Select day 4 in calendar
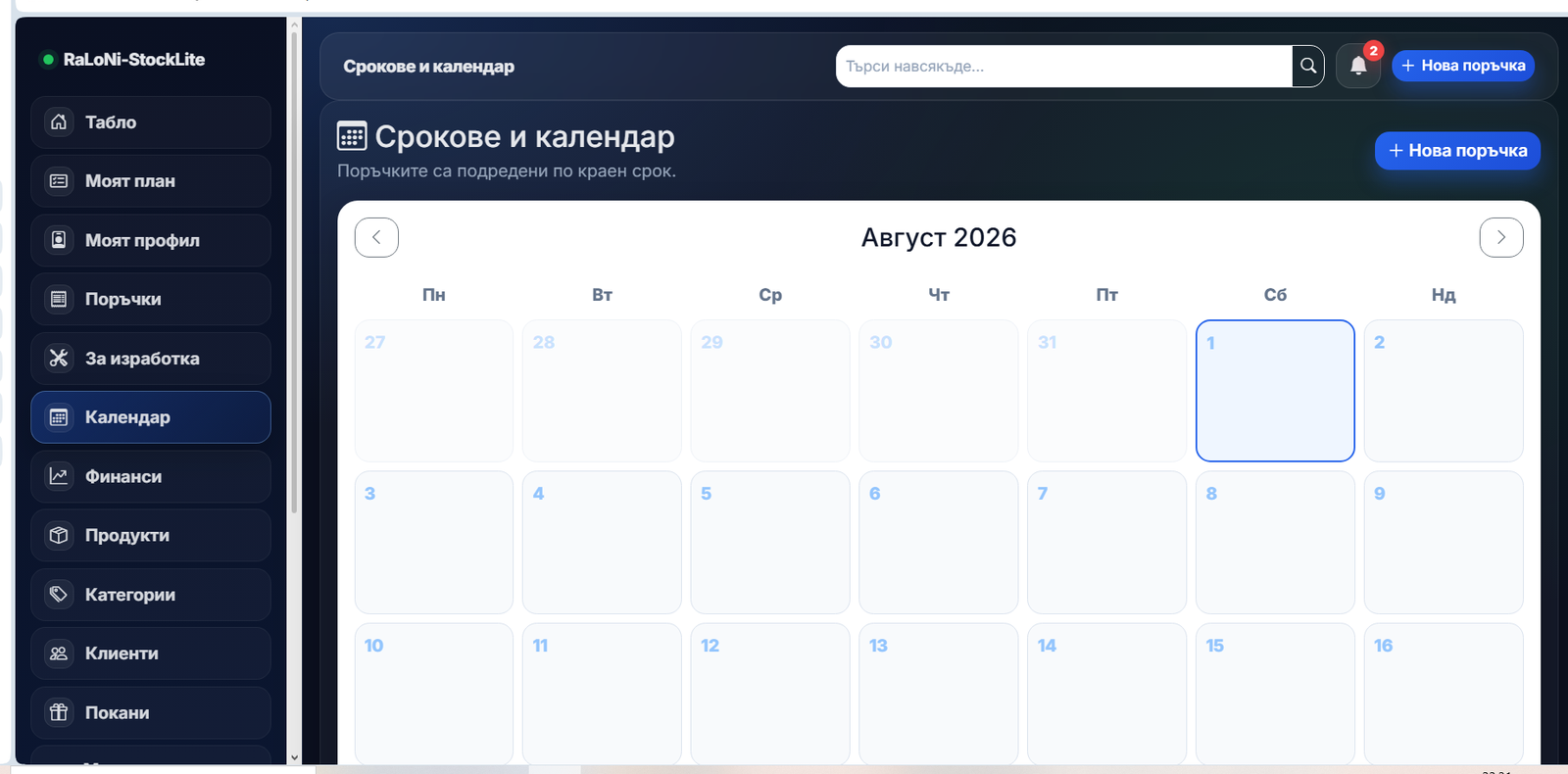 [602, 543]
